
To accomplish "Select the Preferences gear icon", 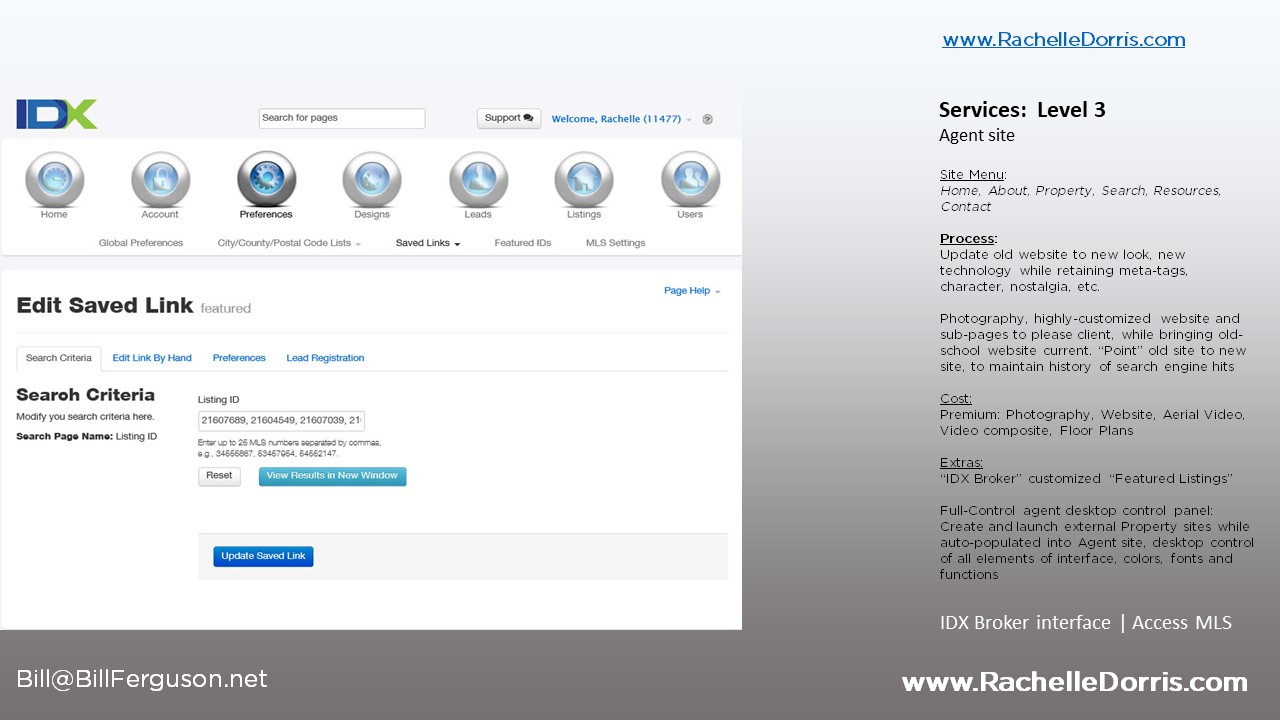I will pos(266,180).
